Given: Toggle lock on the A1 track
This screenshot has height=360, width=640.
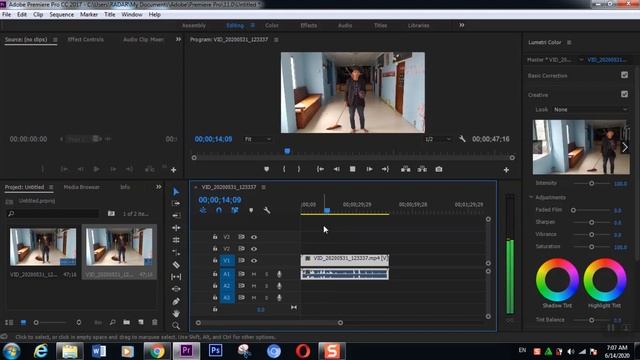Looking at the screenshot, I should (215, 274).
